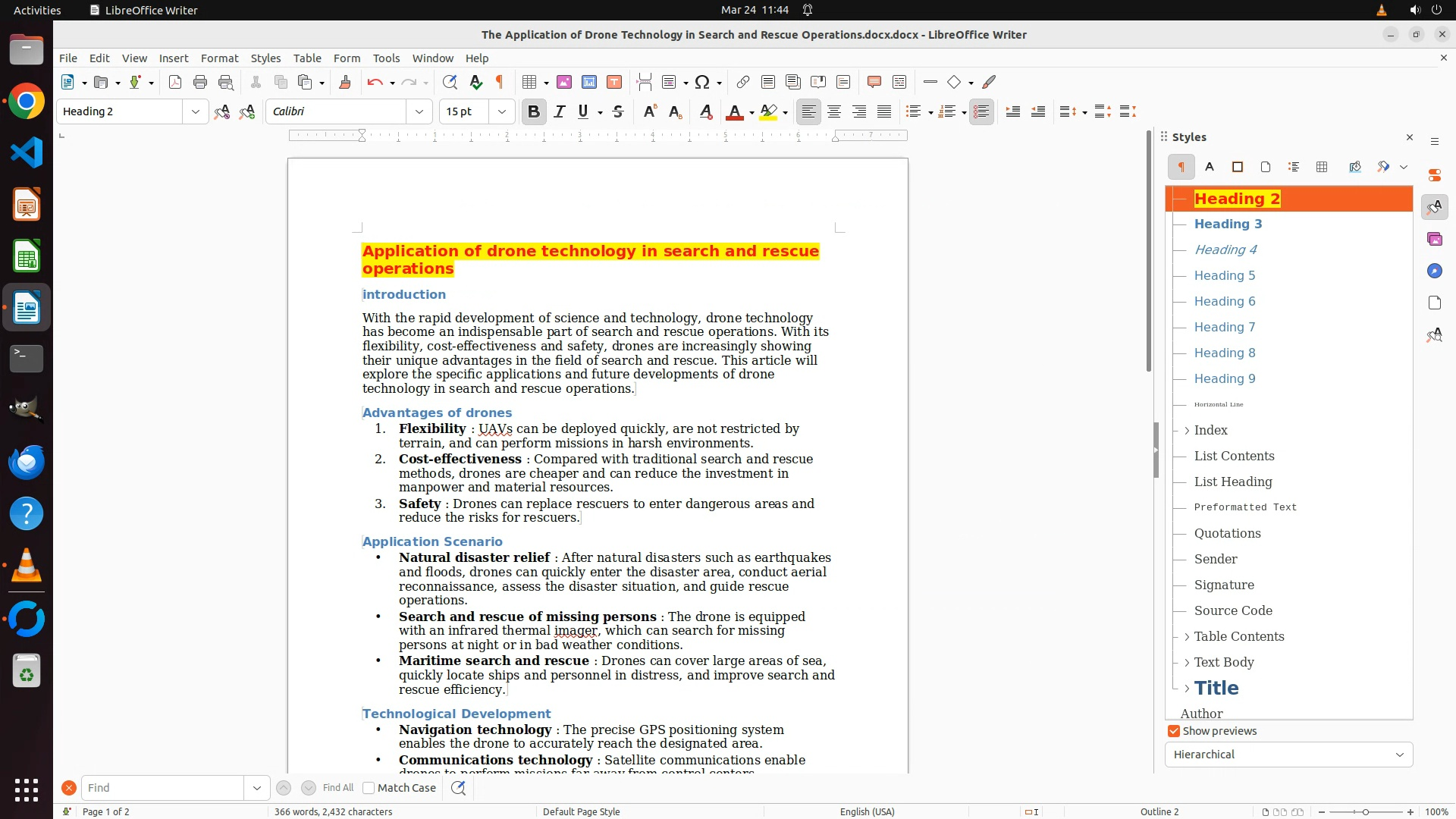1456x819 pixels.
Task: Toggle formatting marks pilcrow icon
Action: 500,82
